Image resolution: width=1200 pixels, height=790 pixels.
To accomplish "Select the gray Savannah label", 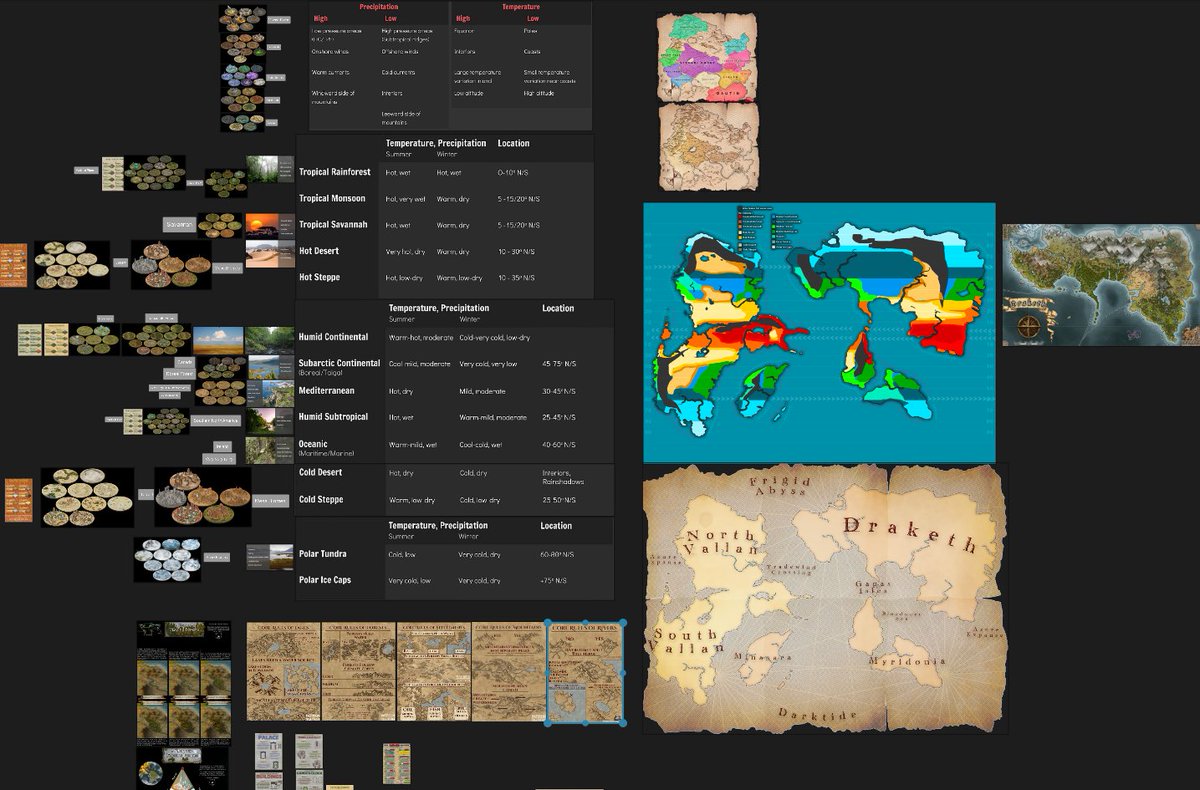I will coord(177,225).
